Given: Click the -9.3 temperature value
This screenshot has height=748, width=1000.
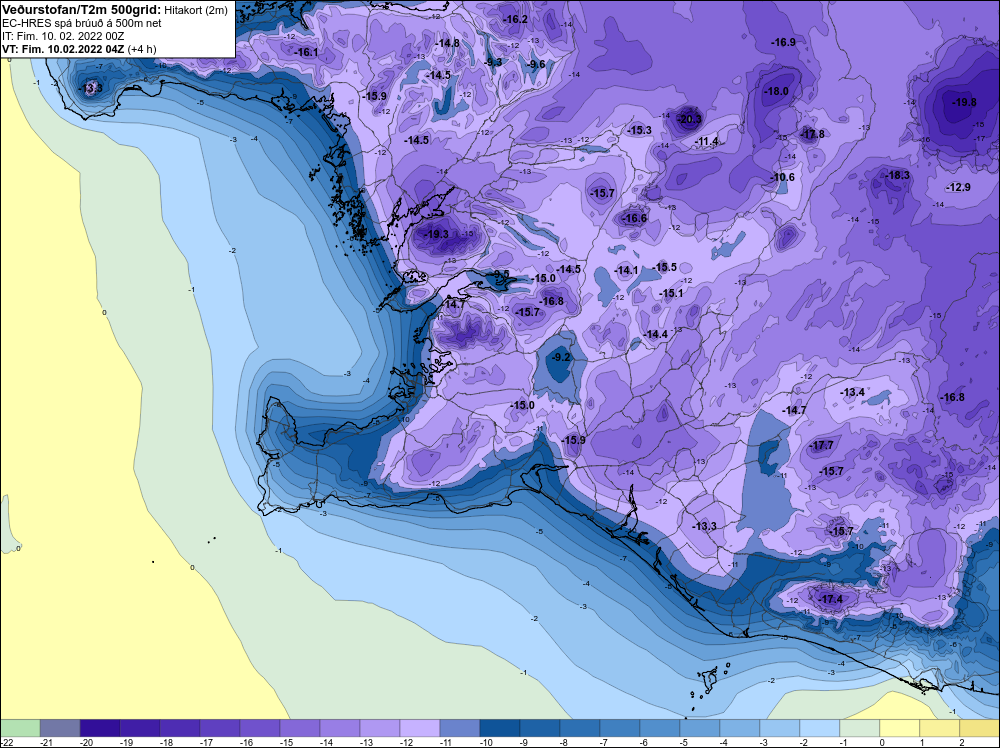Looking at the screenshot, I should [x=494, y=62].
